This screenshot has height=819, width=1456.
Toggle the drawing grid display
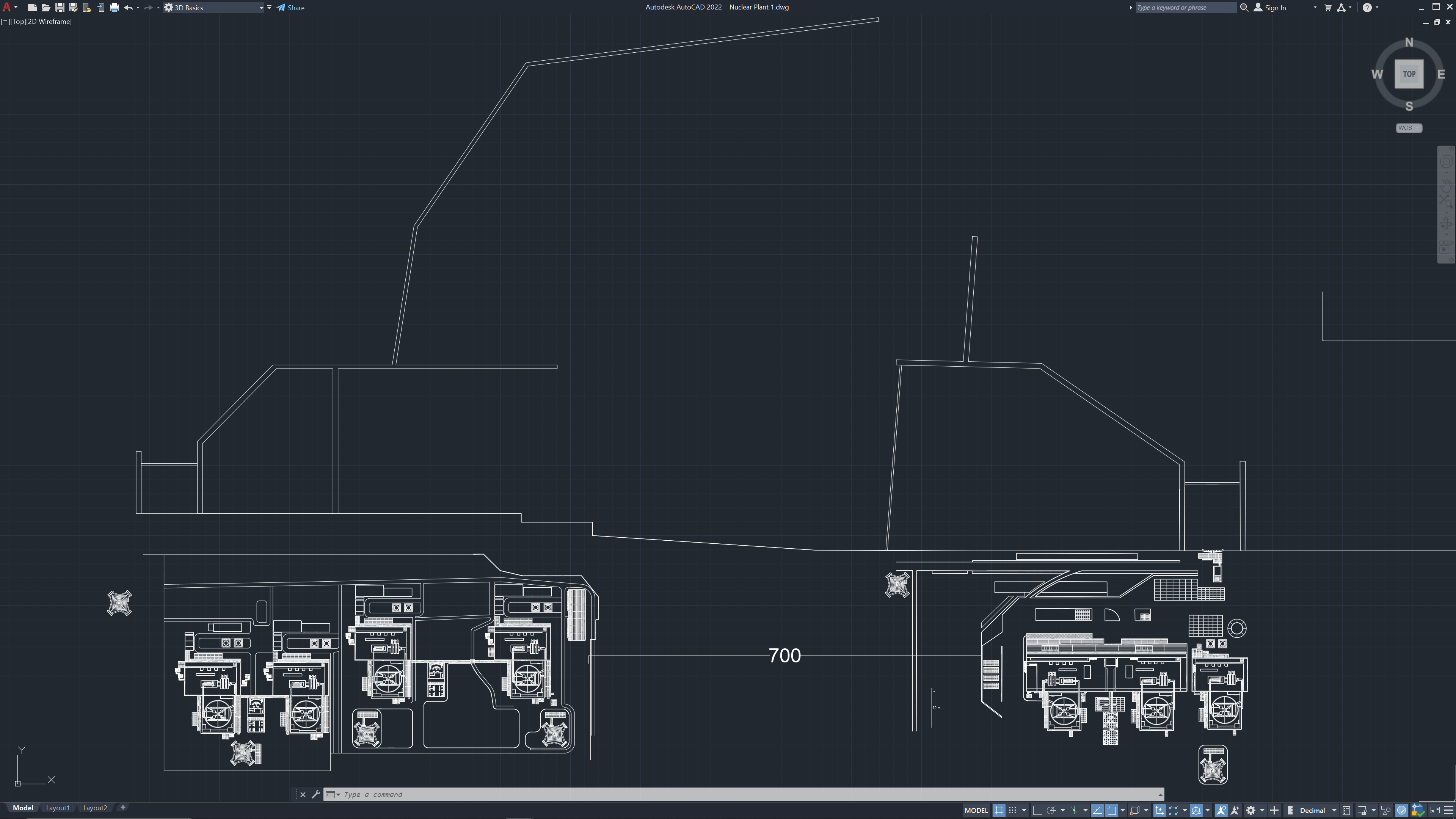pos(999,811)
